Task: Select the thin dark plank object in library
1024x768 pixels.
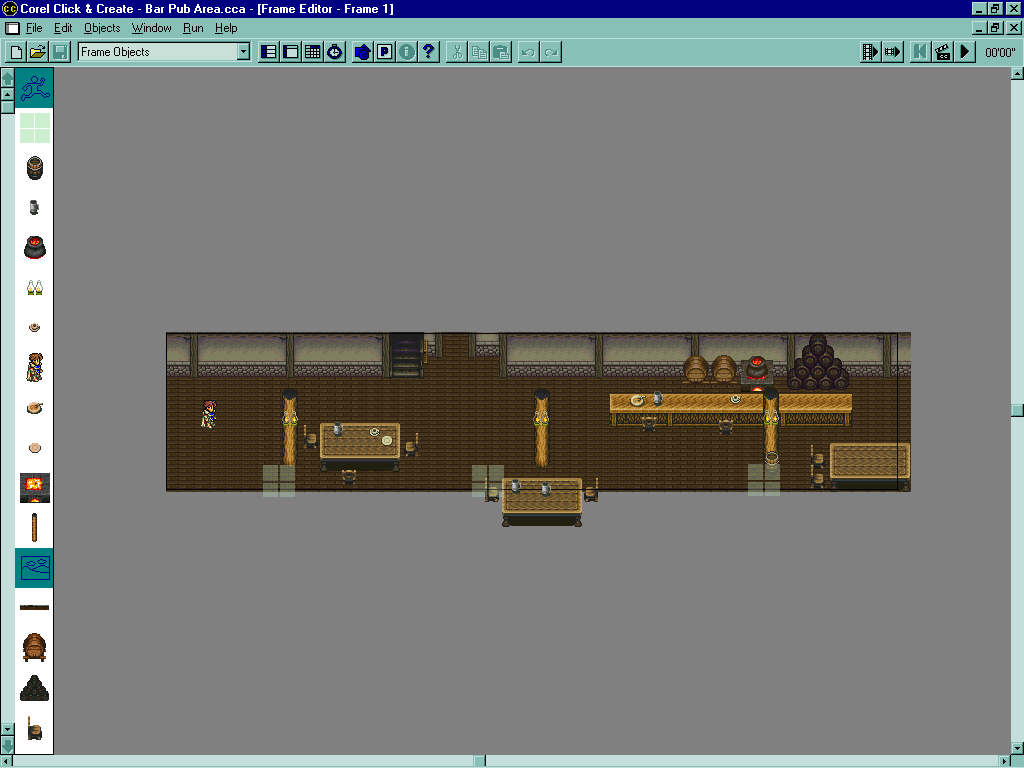Action: 35,607
